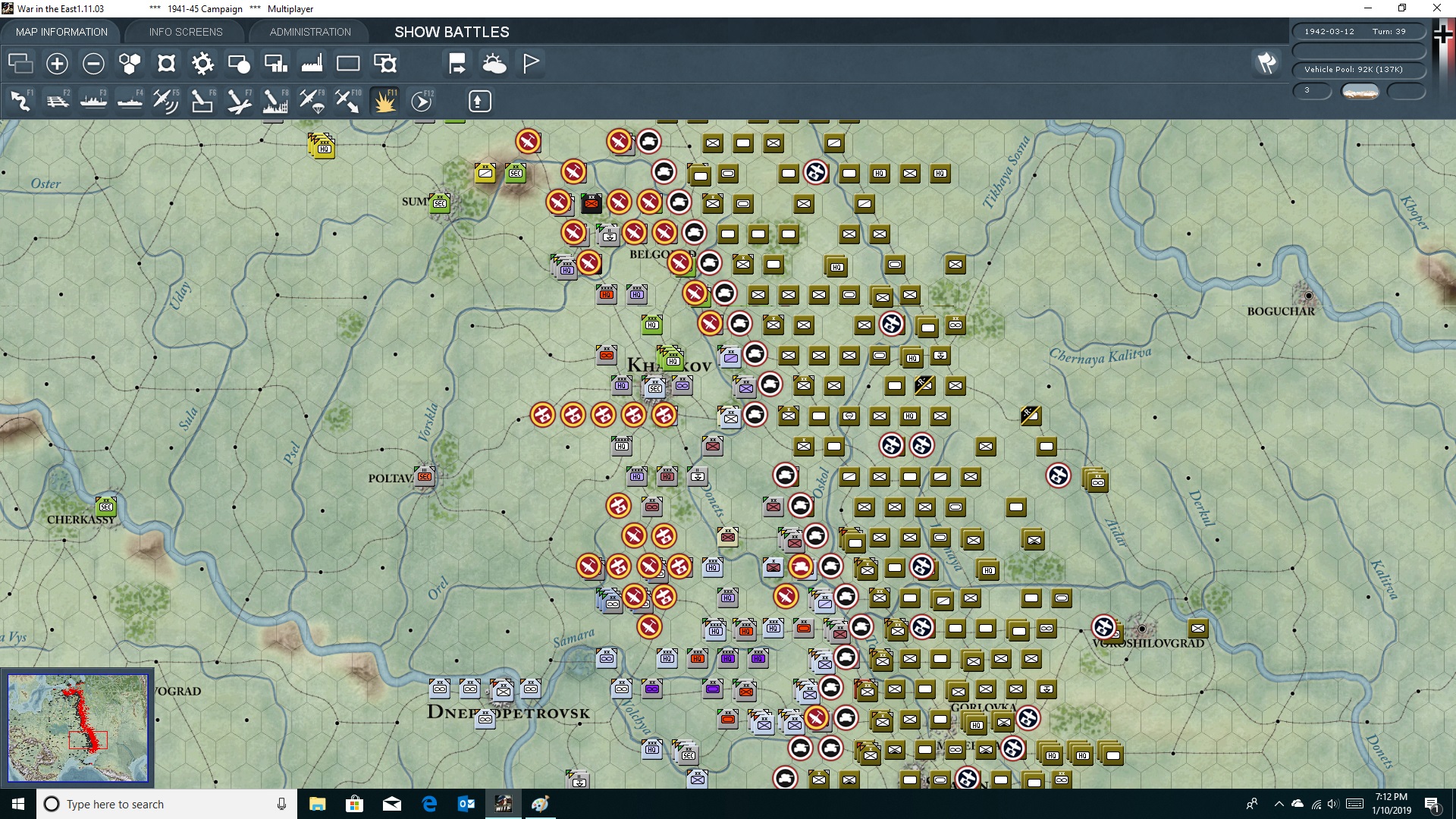Open the F2 rail transport mode

tap(58, 101)
